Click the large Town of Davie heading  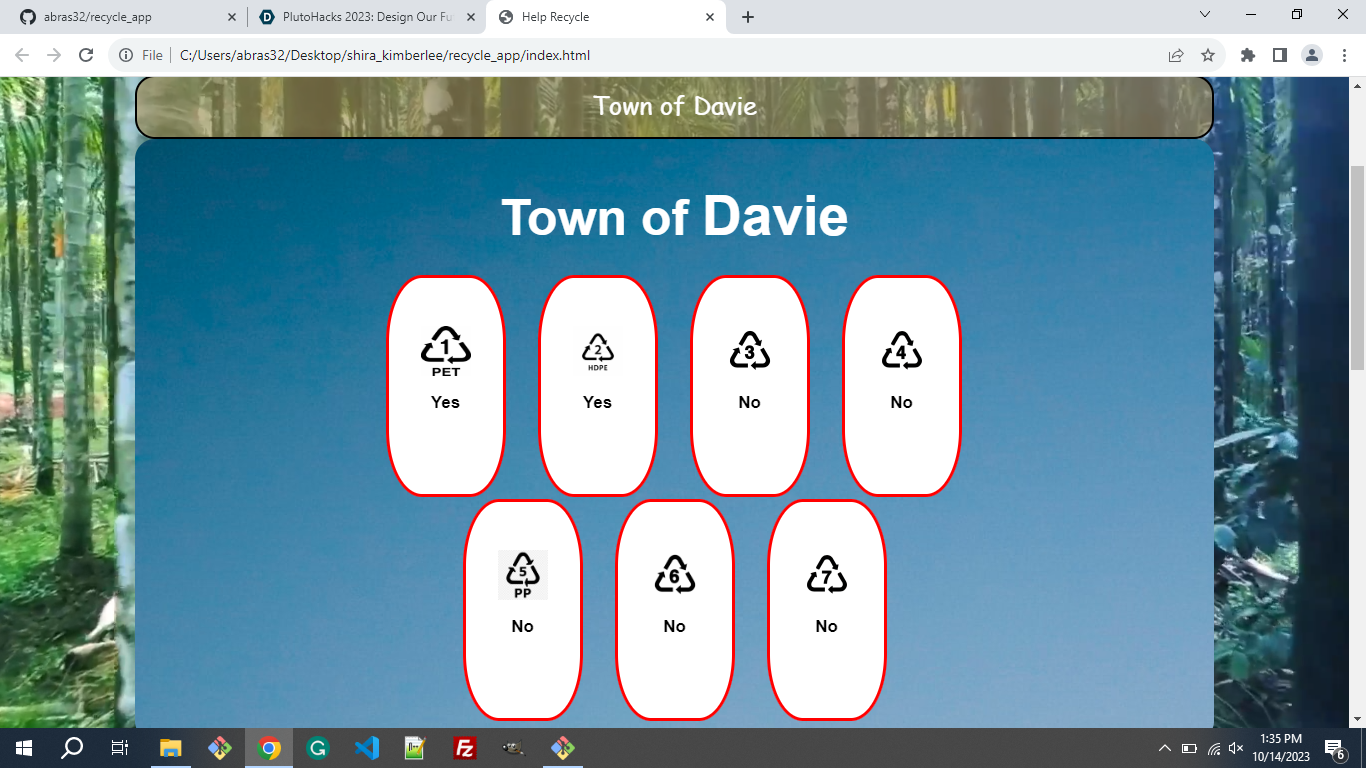[675, 216]
